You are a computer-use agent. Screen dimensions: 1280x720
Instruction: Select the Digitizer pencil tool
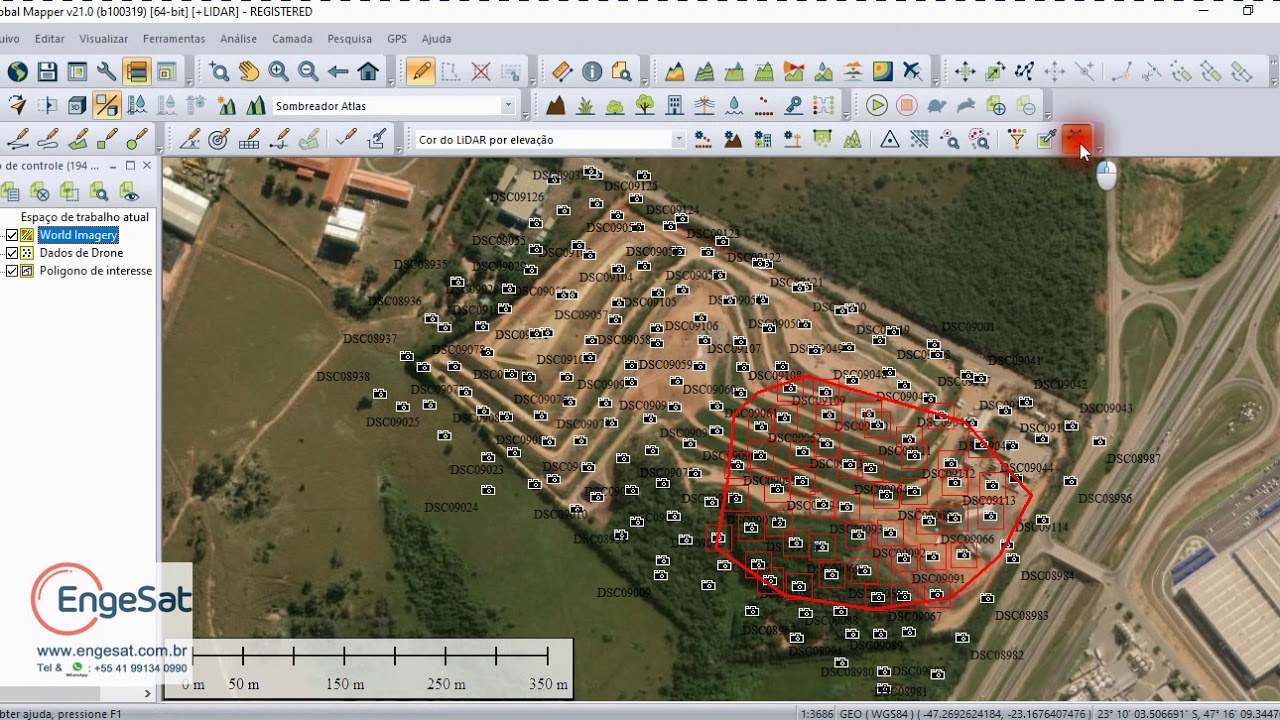click(x=421, y=72)
